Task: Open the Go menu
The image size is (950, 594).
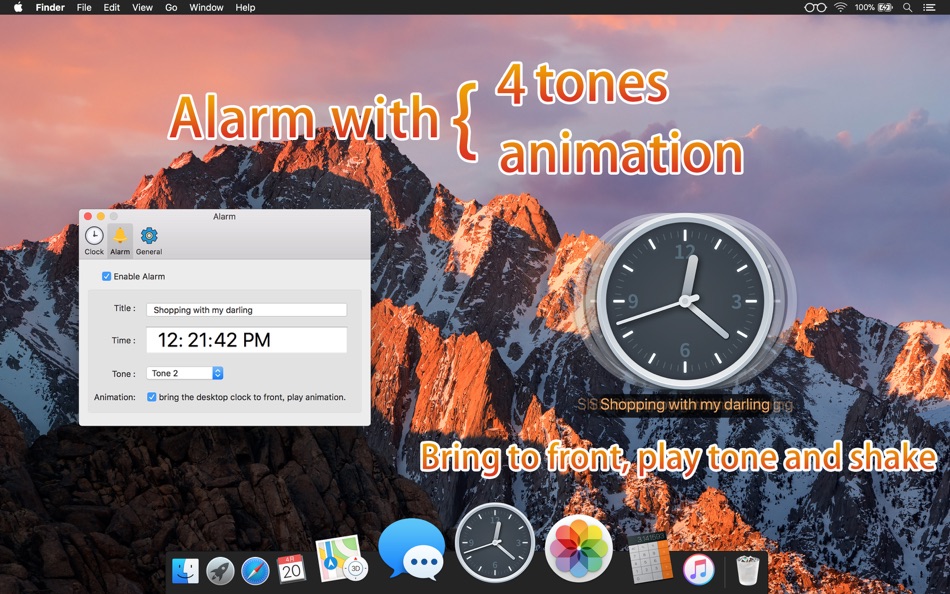Action: (171, 7)
